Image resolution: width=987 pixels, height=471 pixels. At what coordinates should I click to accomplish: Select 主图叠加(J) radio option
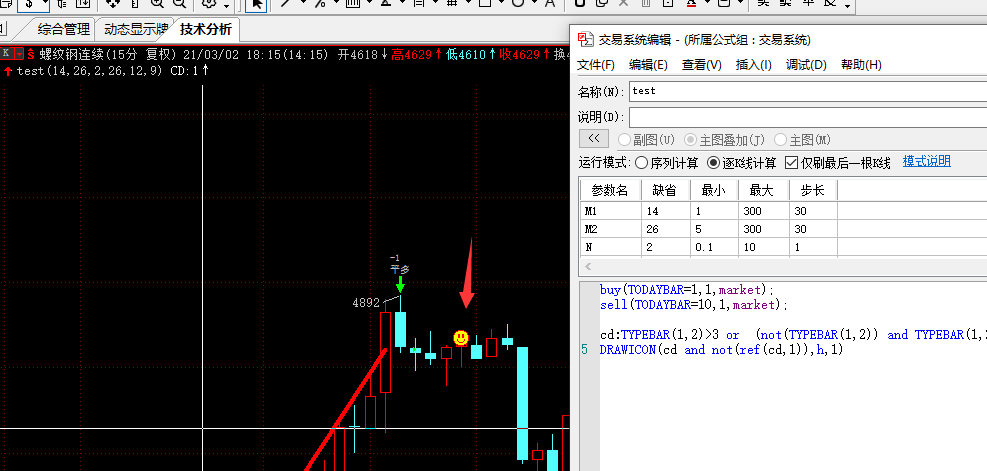click(726, 140)
